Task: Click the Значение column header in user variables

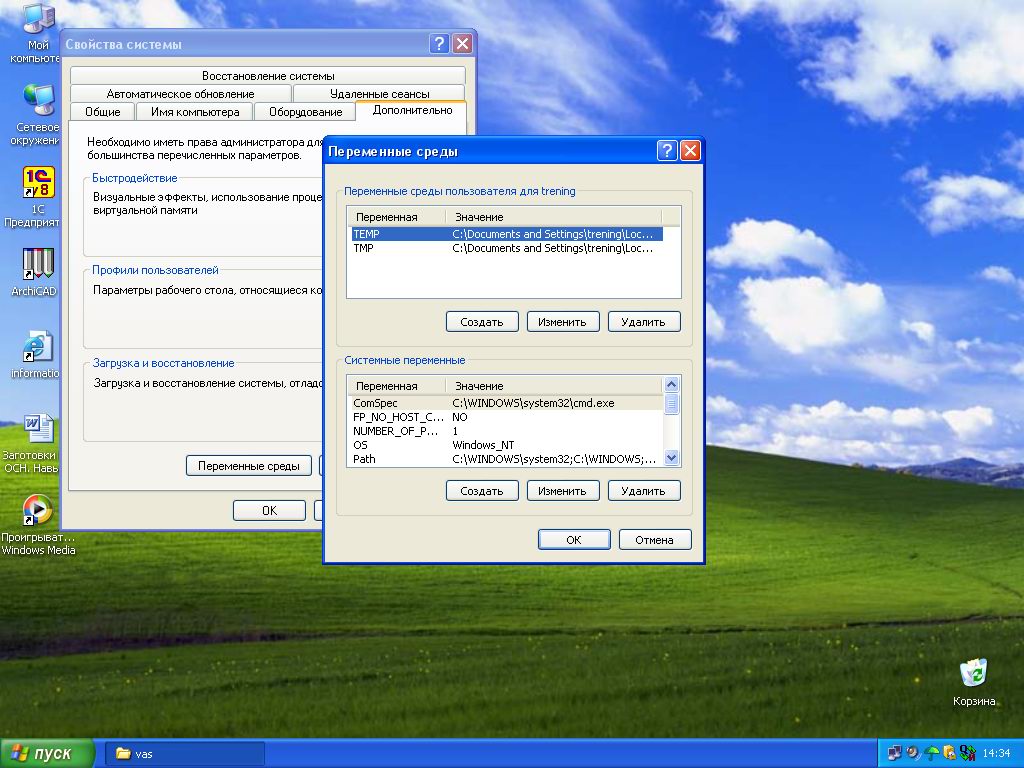Action: 554,217
